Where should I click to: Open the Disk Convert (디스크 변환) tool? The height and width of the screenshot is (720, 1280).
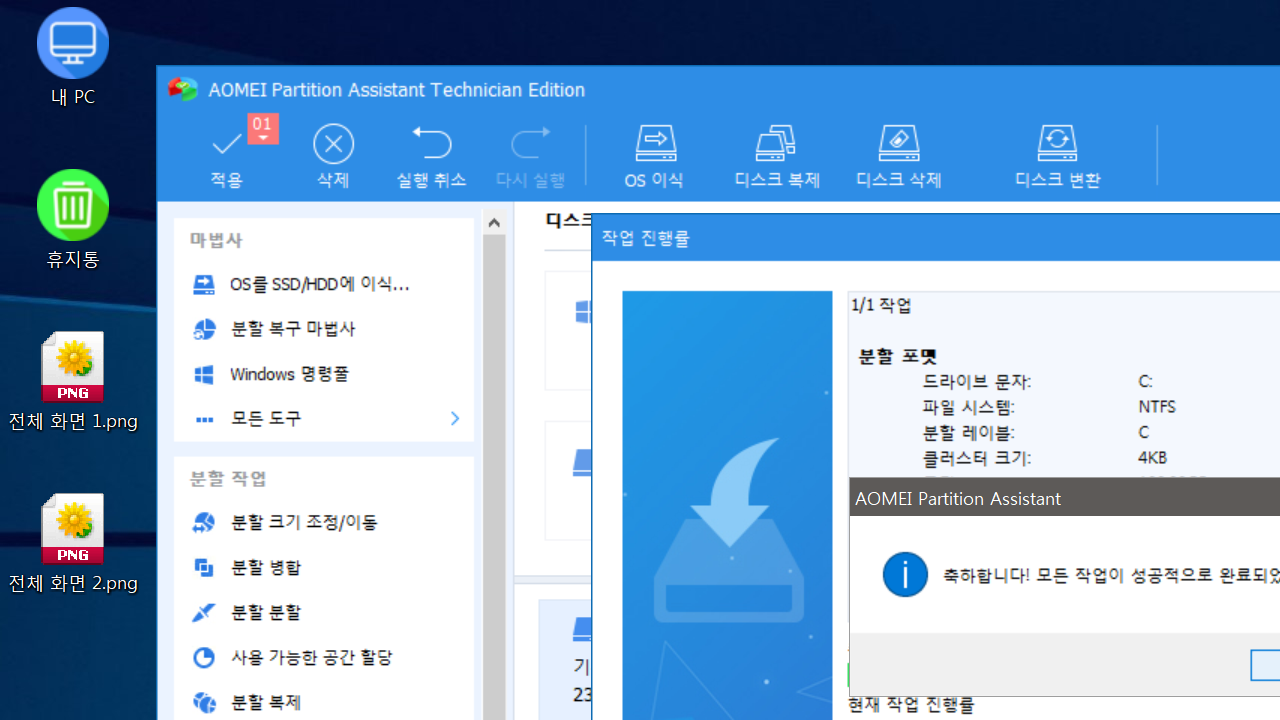[1057, 156]
